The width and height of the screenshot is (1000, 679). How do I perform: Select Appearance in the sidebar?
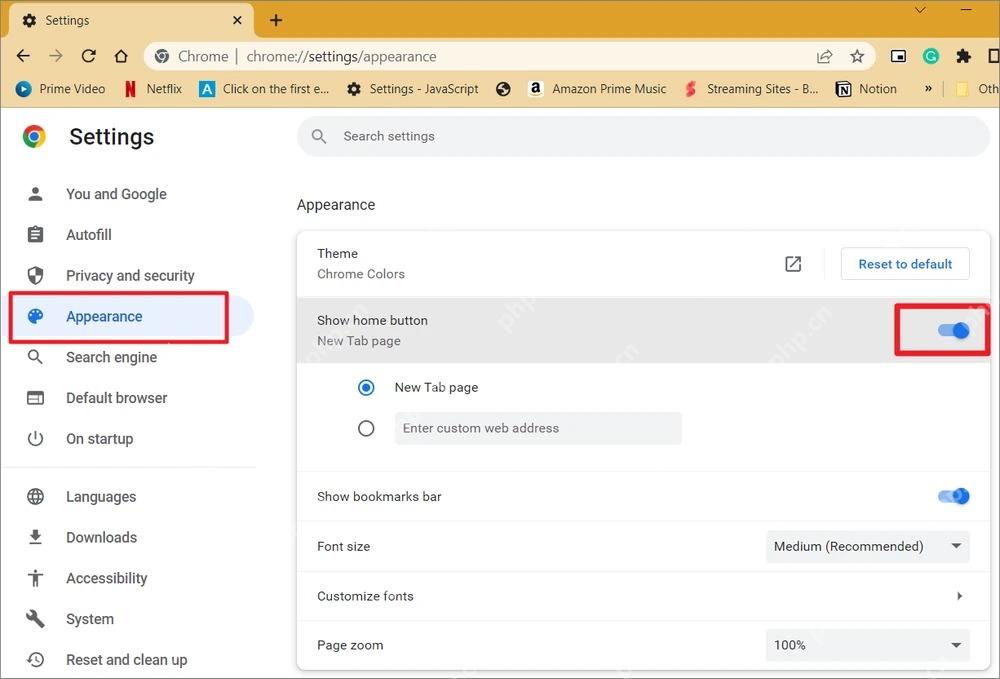tap(104, 316)
